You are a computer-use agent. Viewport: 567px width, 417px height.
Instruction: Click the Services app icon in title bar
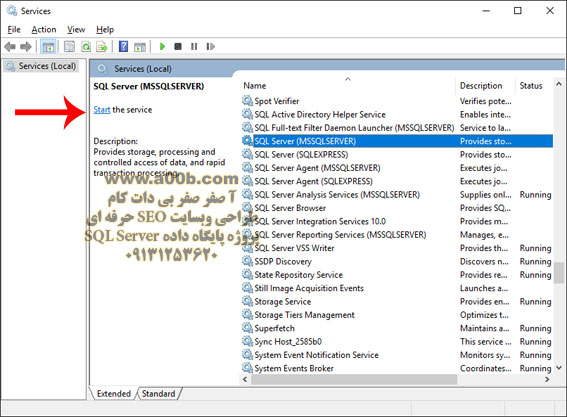12,11
